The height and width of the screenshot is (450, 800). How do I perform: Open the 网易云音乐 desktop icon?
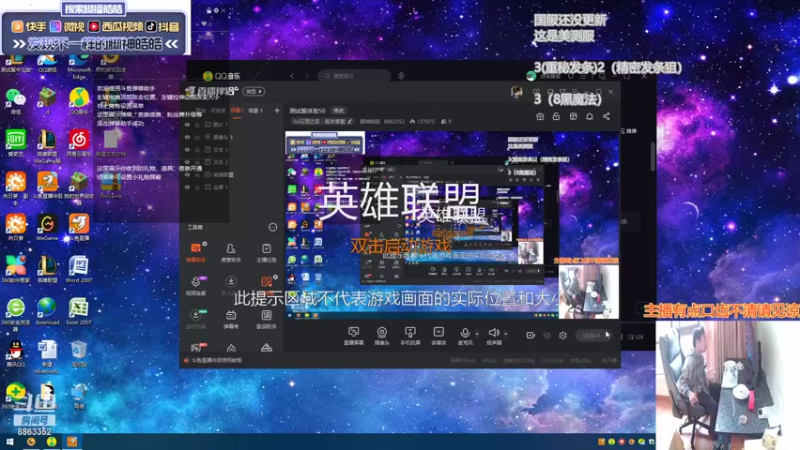[x=79, y=142]
